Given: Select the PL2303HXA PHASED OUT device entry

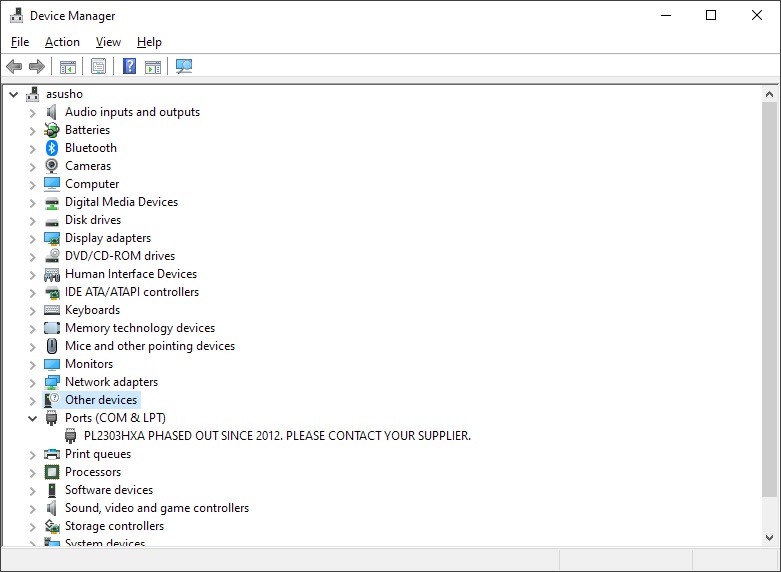Looking at the screenshot, I should [277, 436].
